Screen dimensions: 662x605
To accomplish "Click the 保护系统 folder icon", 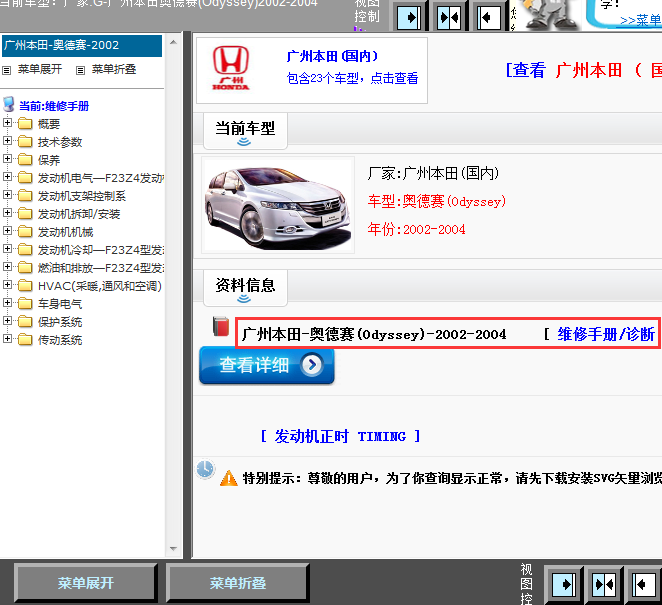I will tap(25, 322).
